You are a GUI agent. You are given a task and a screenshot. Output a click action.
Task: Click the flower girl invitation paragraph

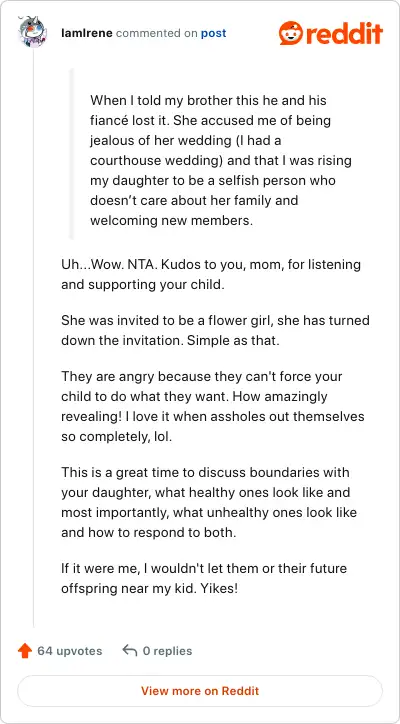(x=215, y=330)
